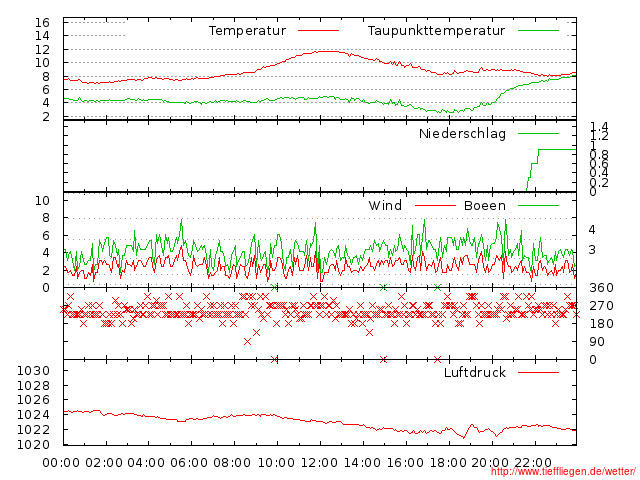This screenshot has height=480, width=640.
Task: Click the Niederschlag legend label
Action: click(462, 133)
